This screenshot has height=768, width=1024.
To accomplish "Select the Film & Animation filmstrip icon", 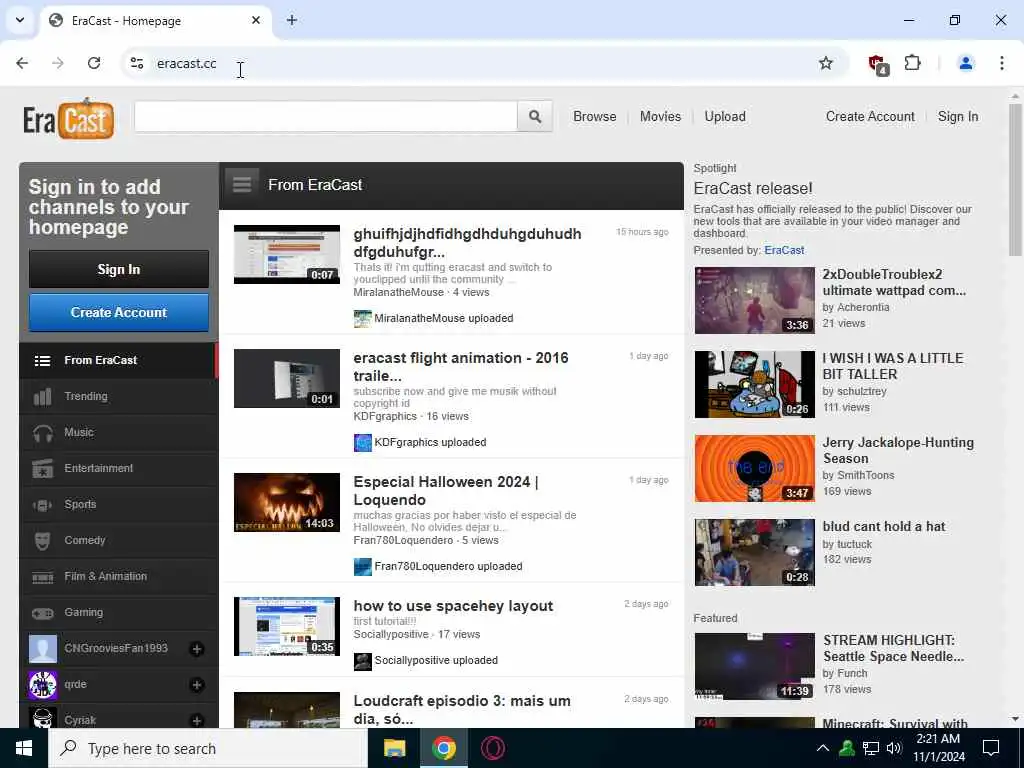I will pos(42,577).
